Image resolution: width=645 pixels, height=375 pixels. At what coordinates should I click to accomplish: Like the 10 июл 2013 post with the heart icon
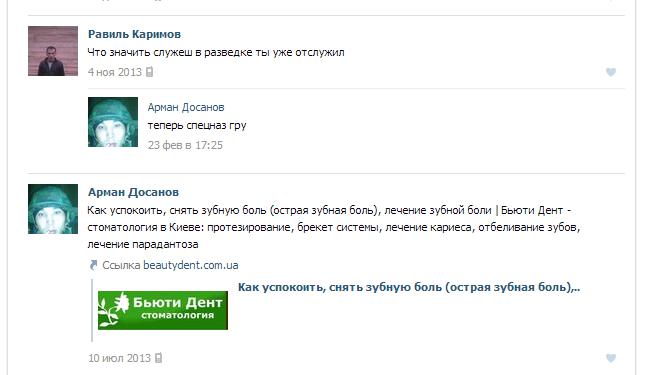pyautogui.click(x=611, y=358)
